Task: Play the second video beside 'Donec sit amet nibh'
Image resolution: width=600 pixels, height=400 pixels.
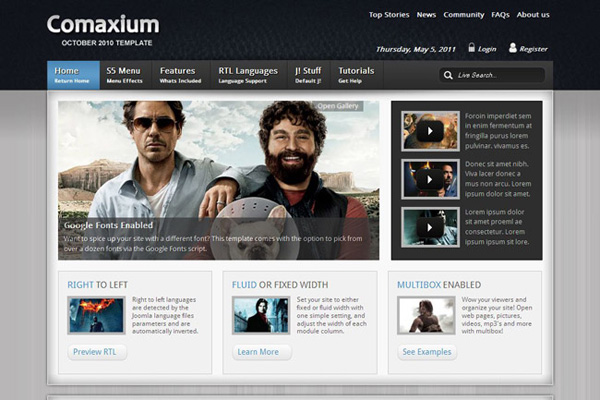Action: coord(430,179)
